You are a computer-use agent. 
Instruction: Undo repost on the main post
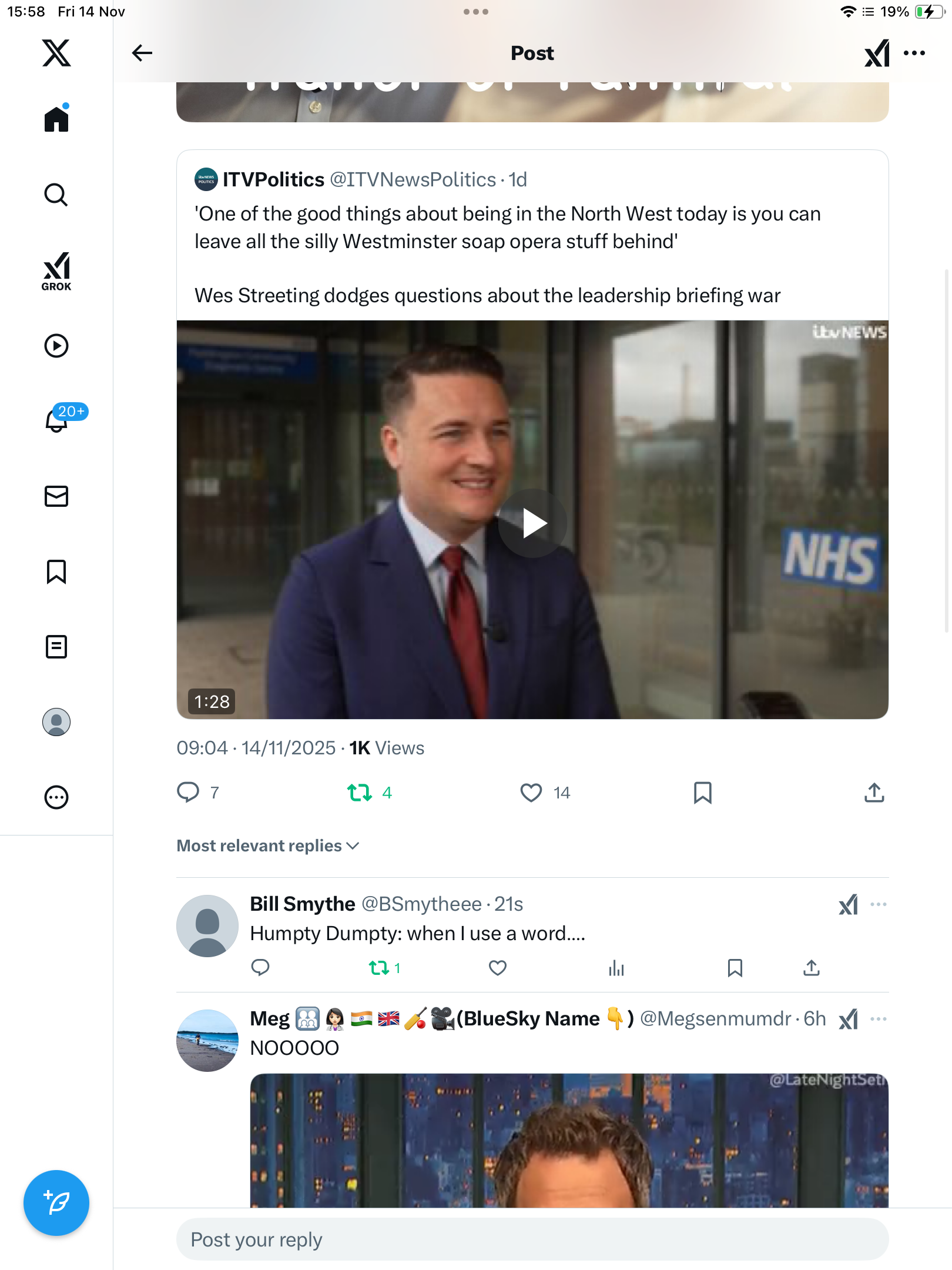360,793
